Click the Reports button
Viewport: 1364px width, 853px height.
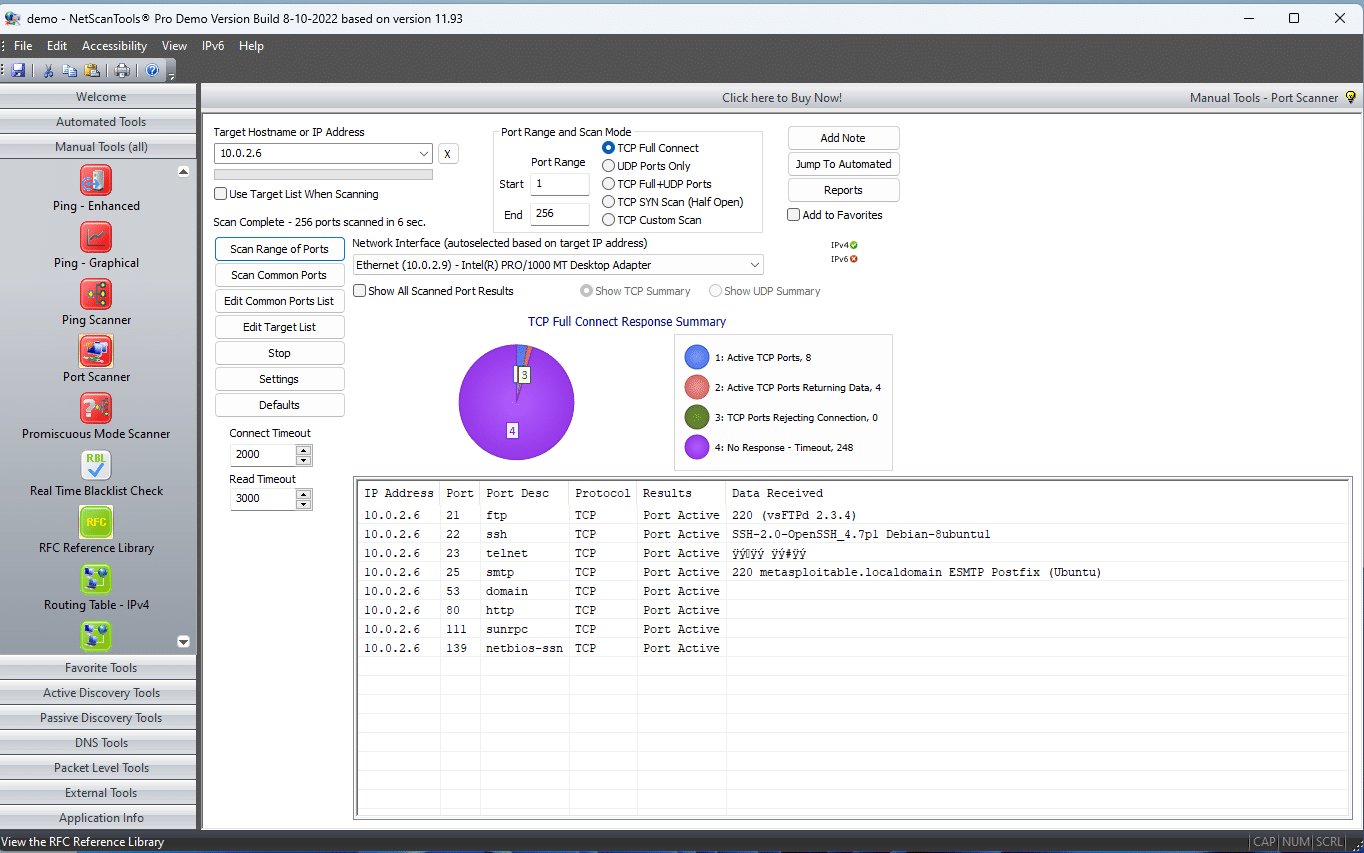(x=843, y=190)
